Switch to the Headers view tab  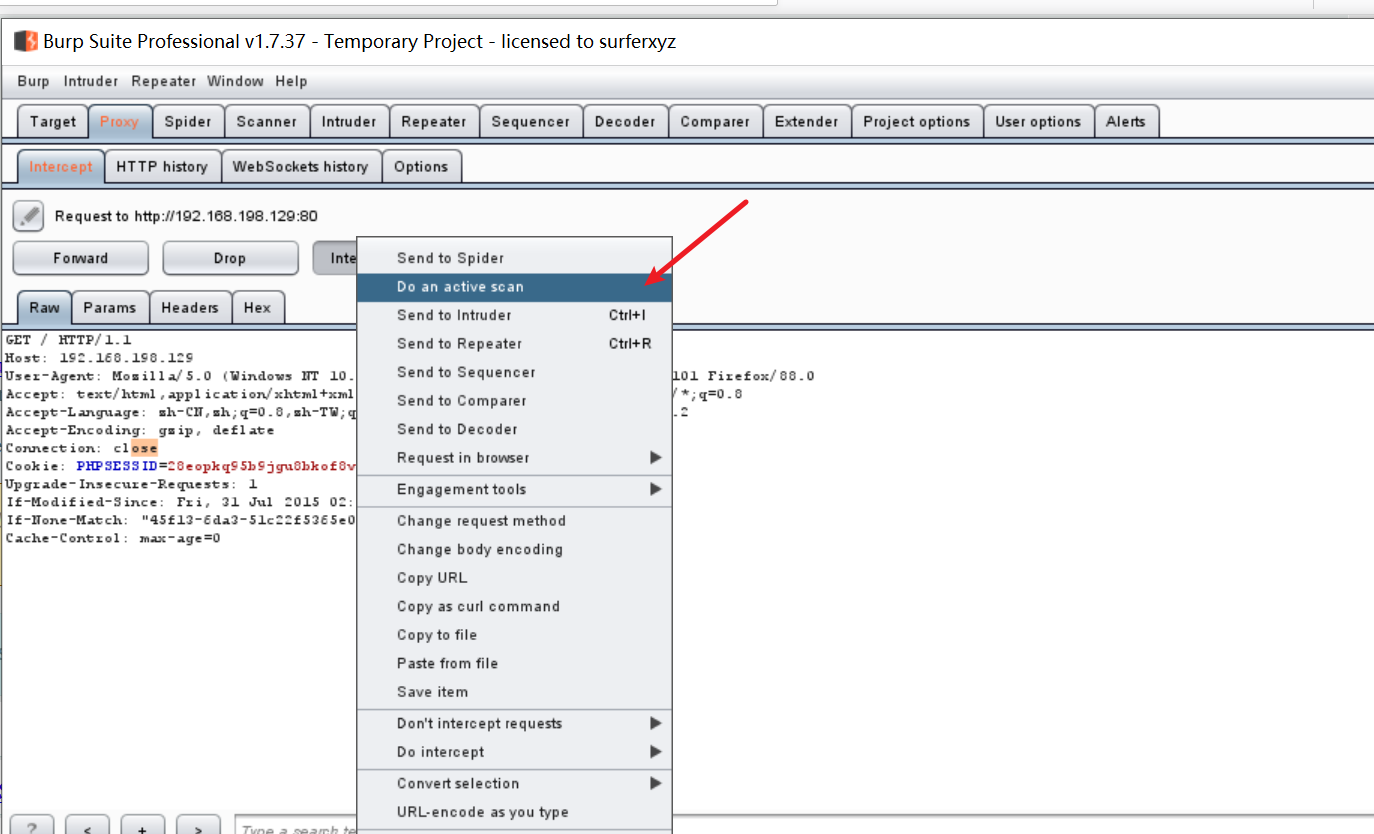pyautogui.click(x=190, y=308)
